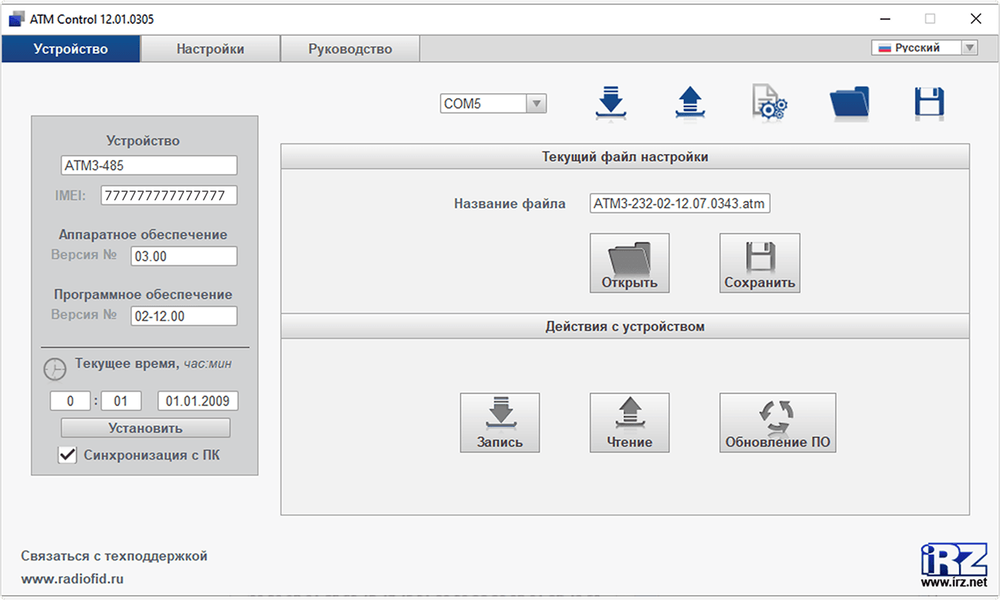
Task: Open the Руководство tab
Action: point(350,49)
